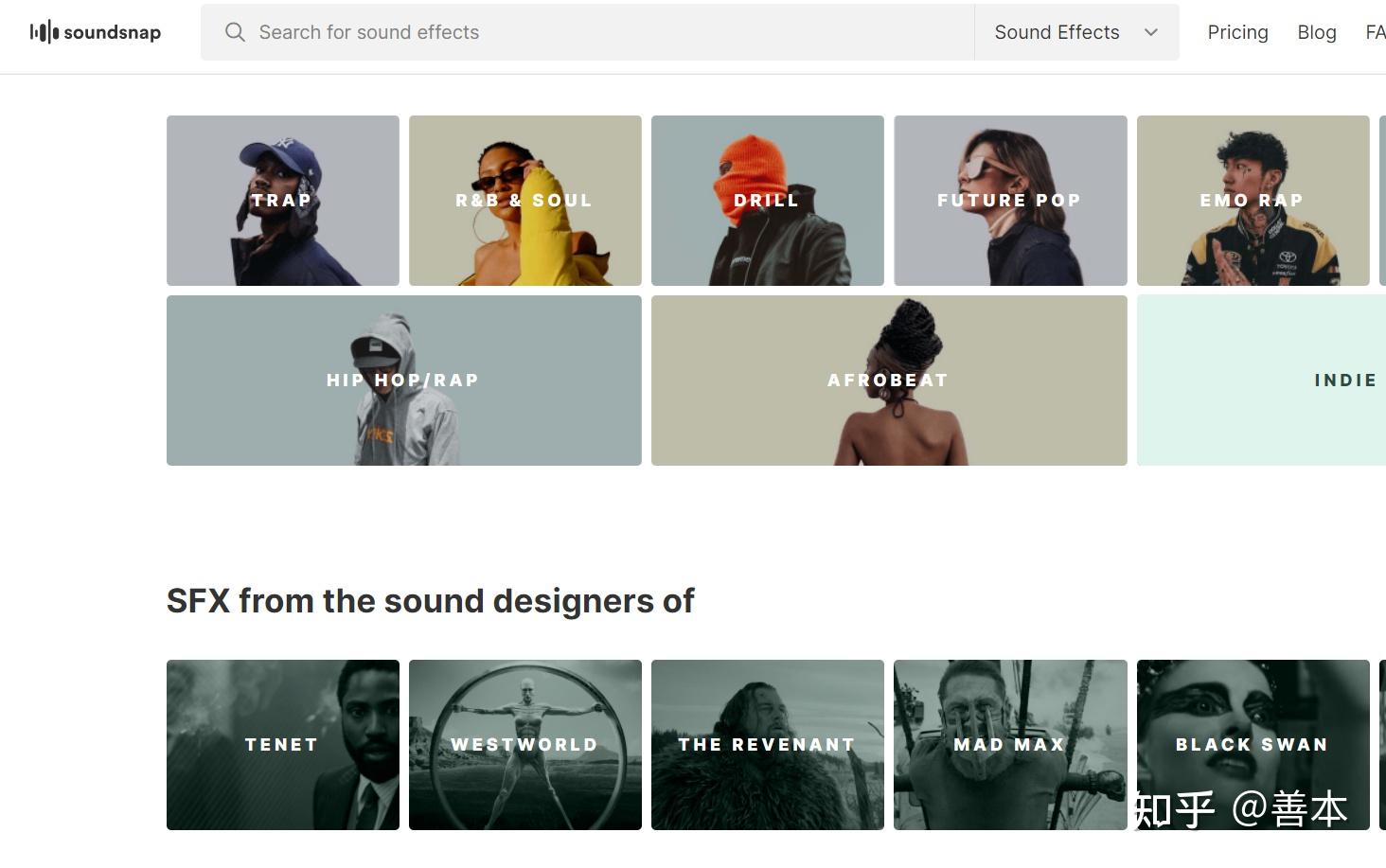Open the Afrobeat genre card
Viewport: 1386px width, 868px height.
click(889, 381)
